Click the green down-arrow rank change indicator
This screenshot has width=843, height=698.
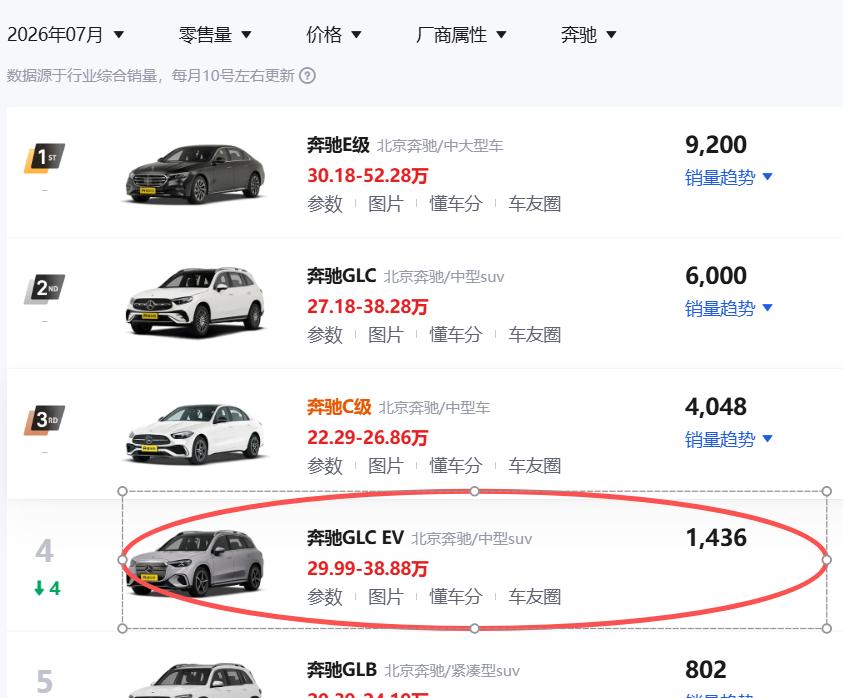click(x=47, y=588)
